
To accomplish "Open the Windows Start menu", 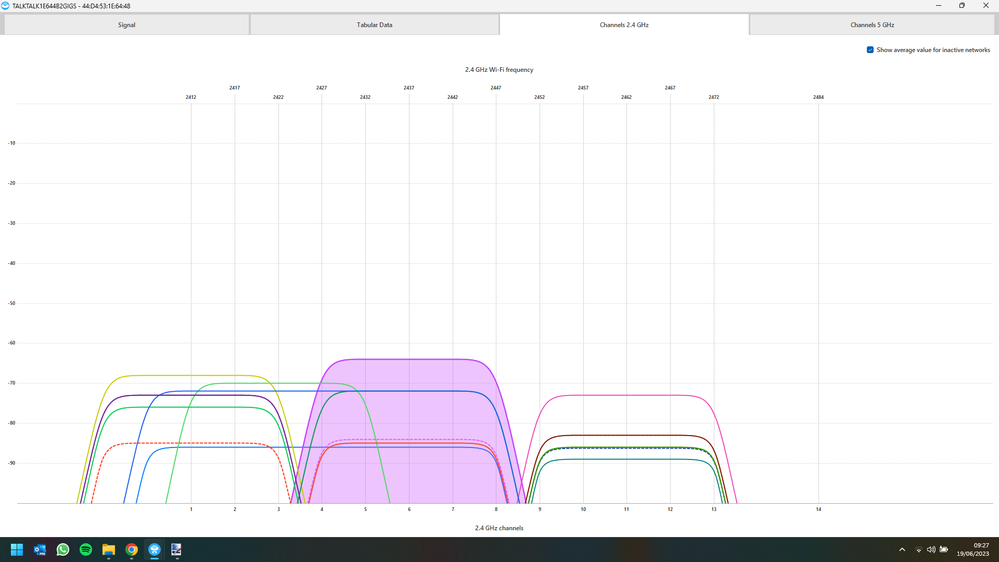I will point(17,550).
